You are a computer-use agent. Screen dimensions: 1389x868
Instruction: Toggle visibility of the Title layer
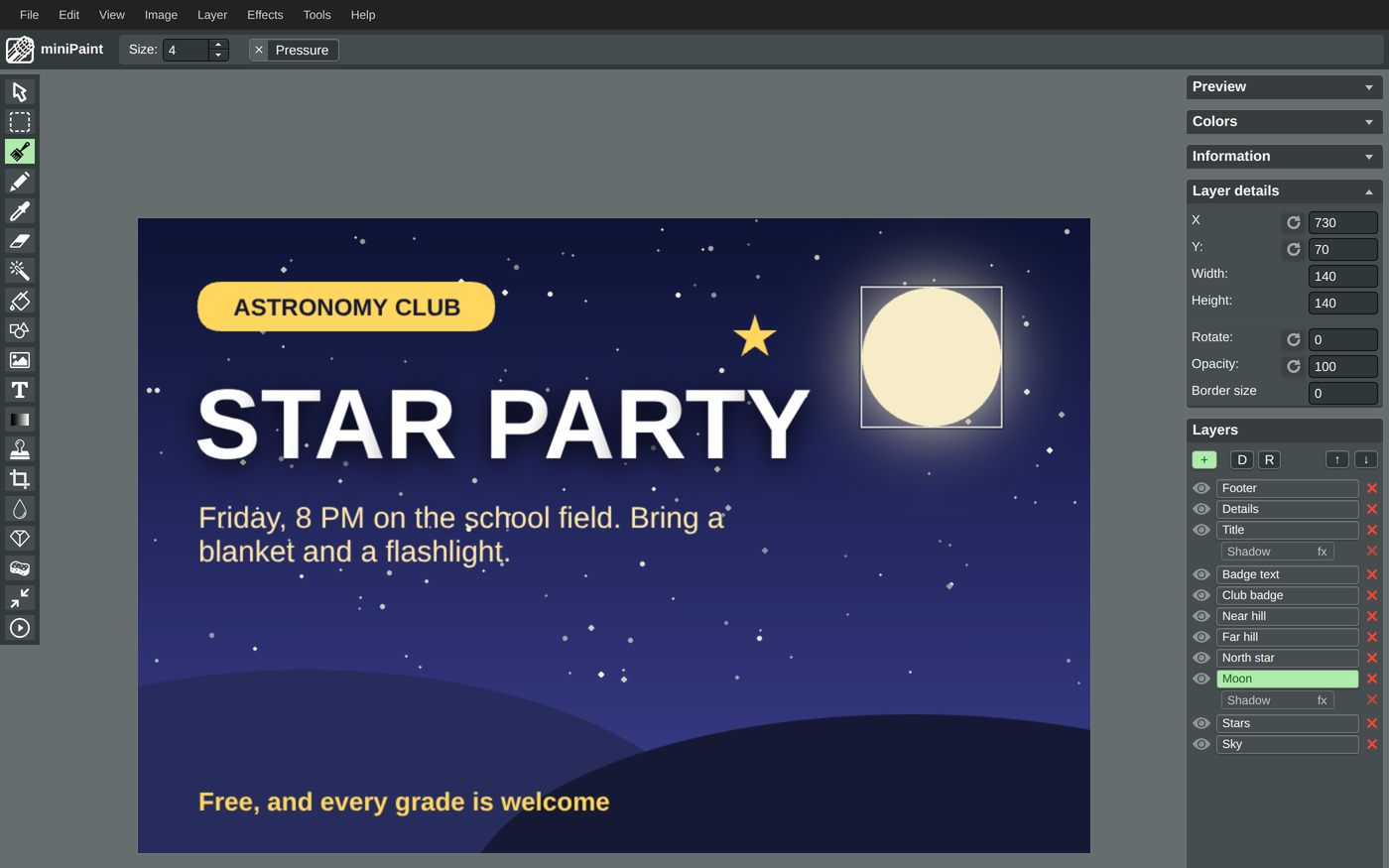pos(1201,530)
